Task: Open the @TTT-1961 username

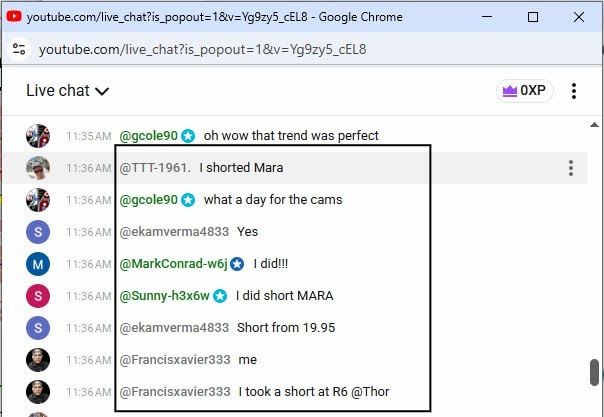Action: [155, 168]
